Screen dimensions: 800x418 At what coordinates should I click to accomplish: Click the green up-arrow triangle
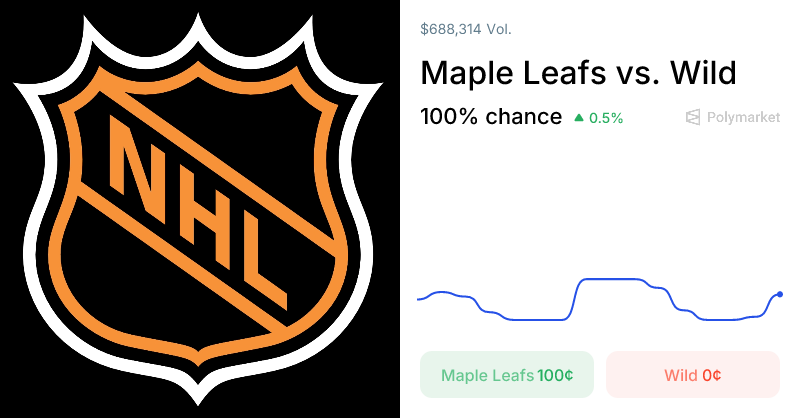coord(579,118)
